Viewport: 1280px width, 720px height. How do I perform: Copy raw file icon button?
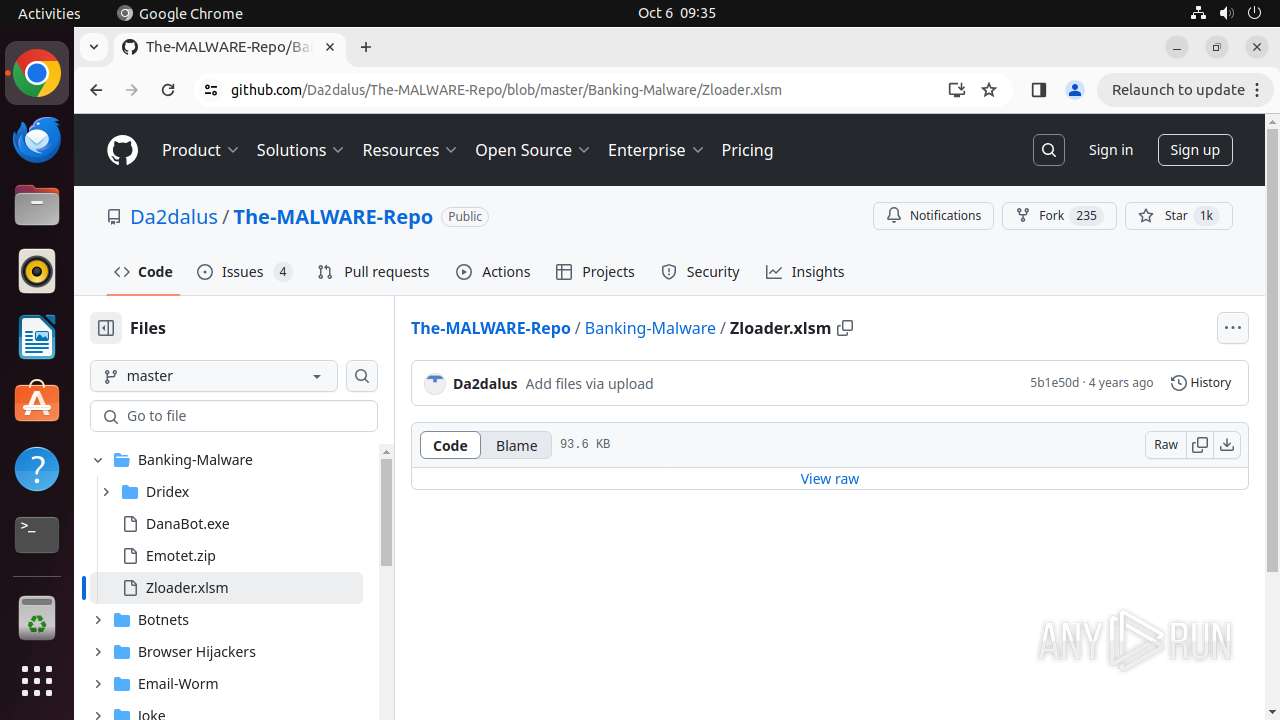click(x=1200, y=445)
